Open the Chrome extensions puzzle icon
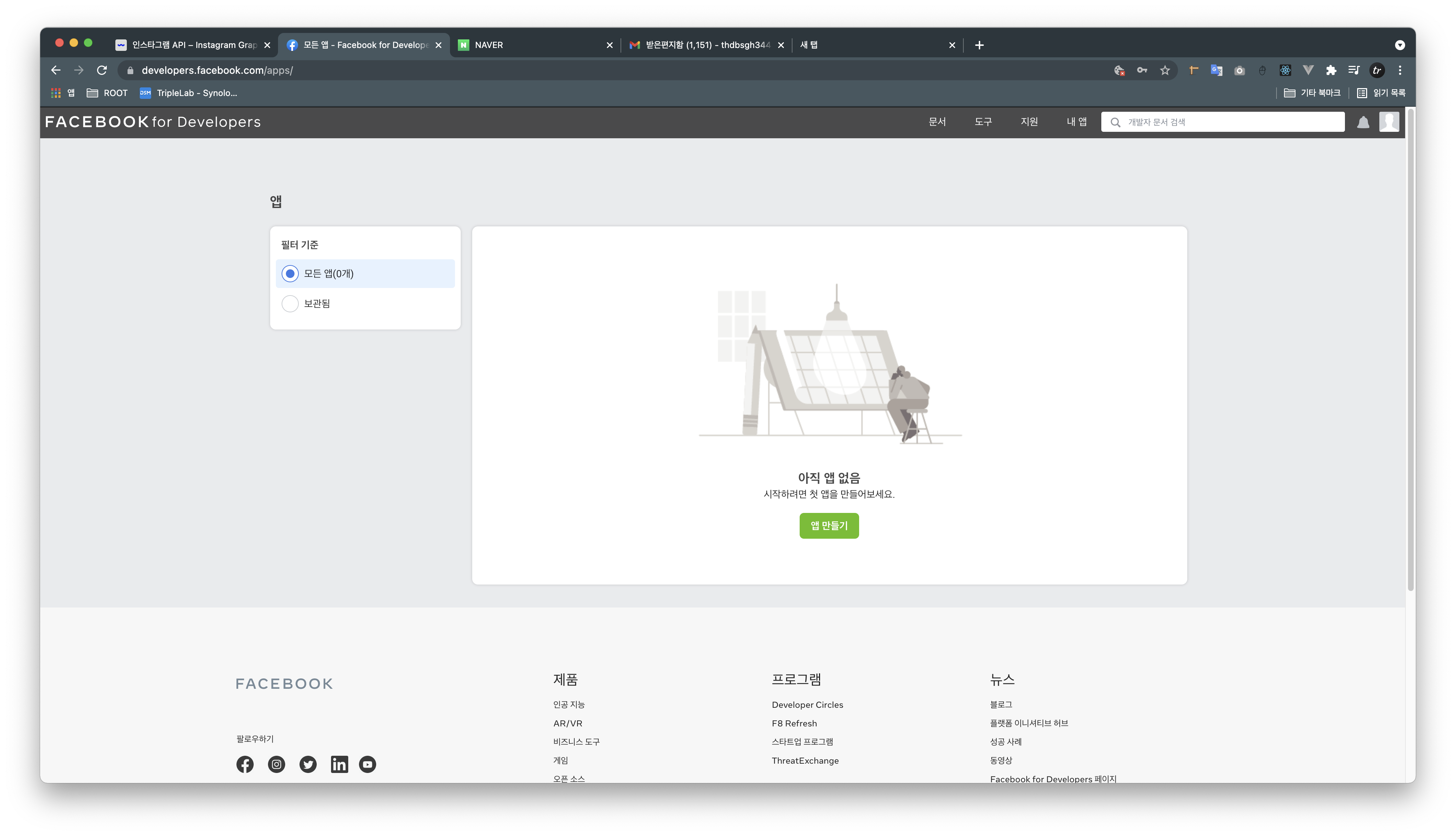Viewport: 1456px width, 836px height. 1331,70
